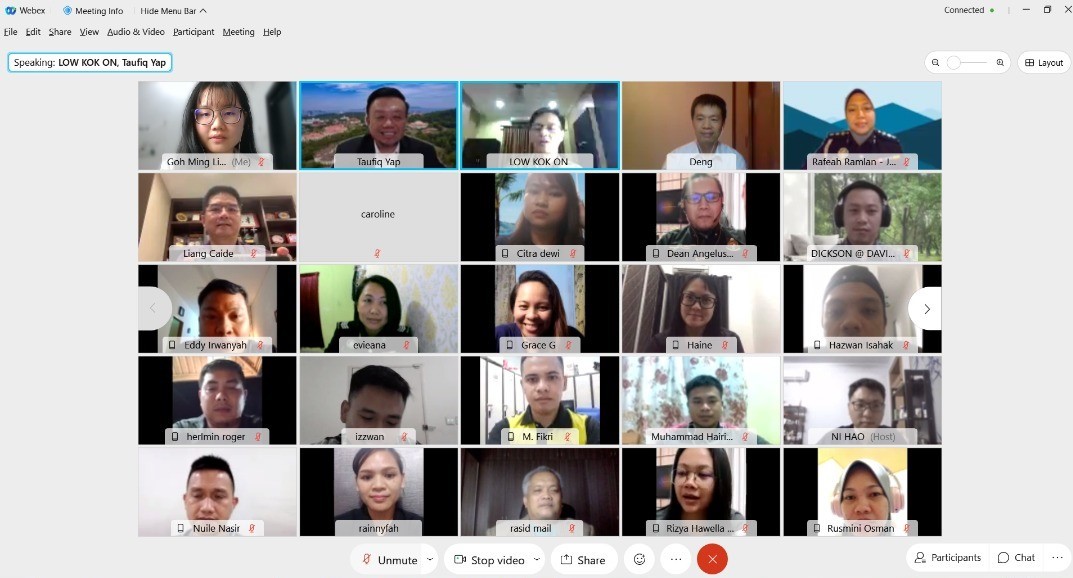Viewport: 1073px width, 578px height.
Task: Go to previous page of participant videos
Action: tap(153, 309)
